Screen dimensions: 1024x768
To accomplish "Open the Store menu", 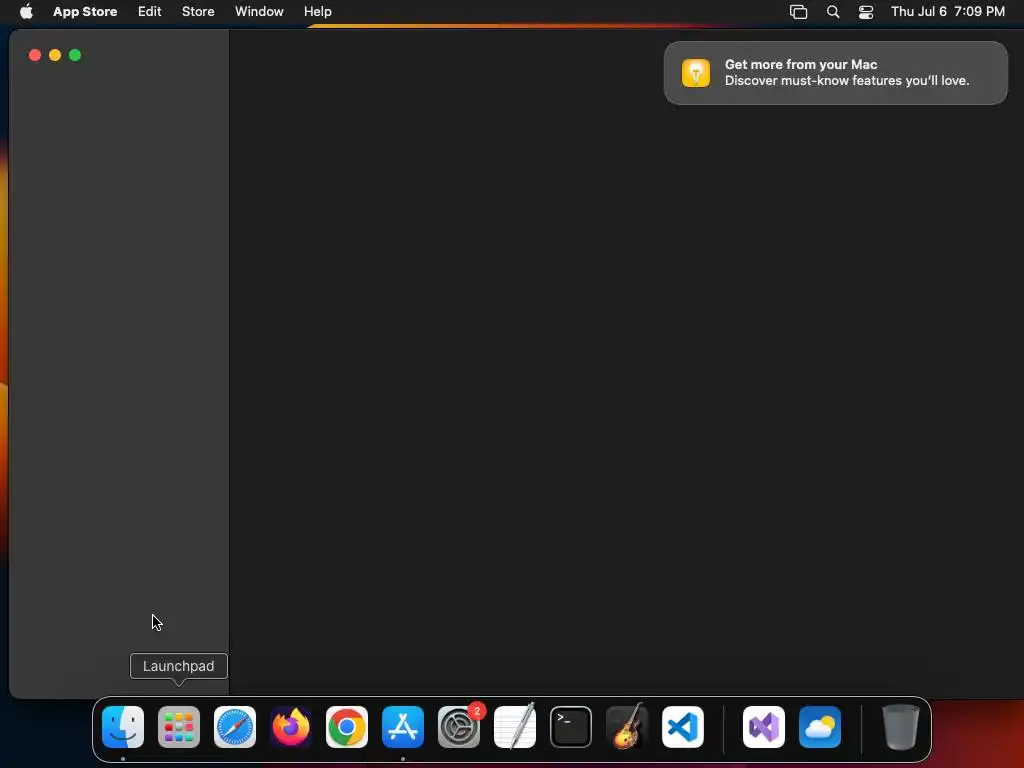I will (198, 11).
